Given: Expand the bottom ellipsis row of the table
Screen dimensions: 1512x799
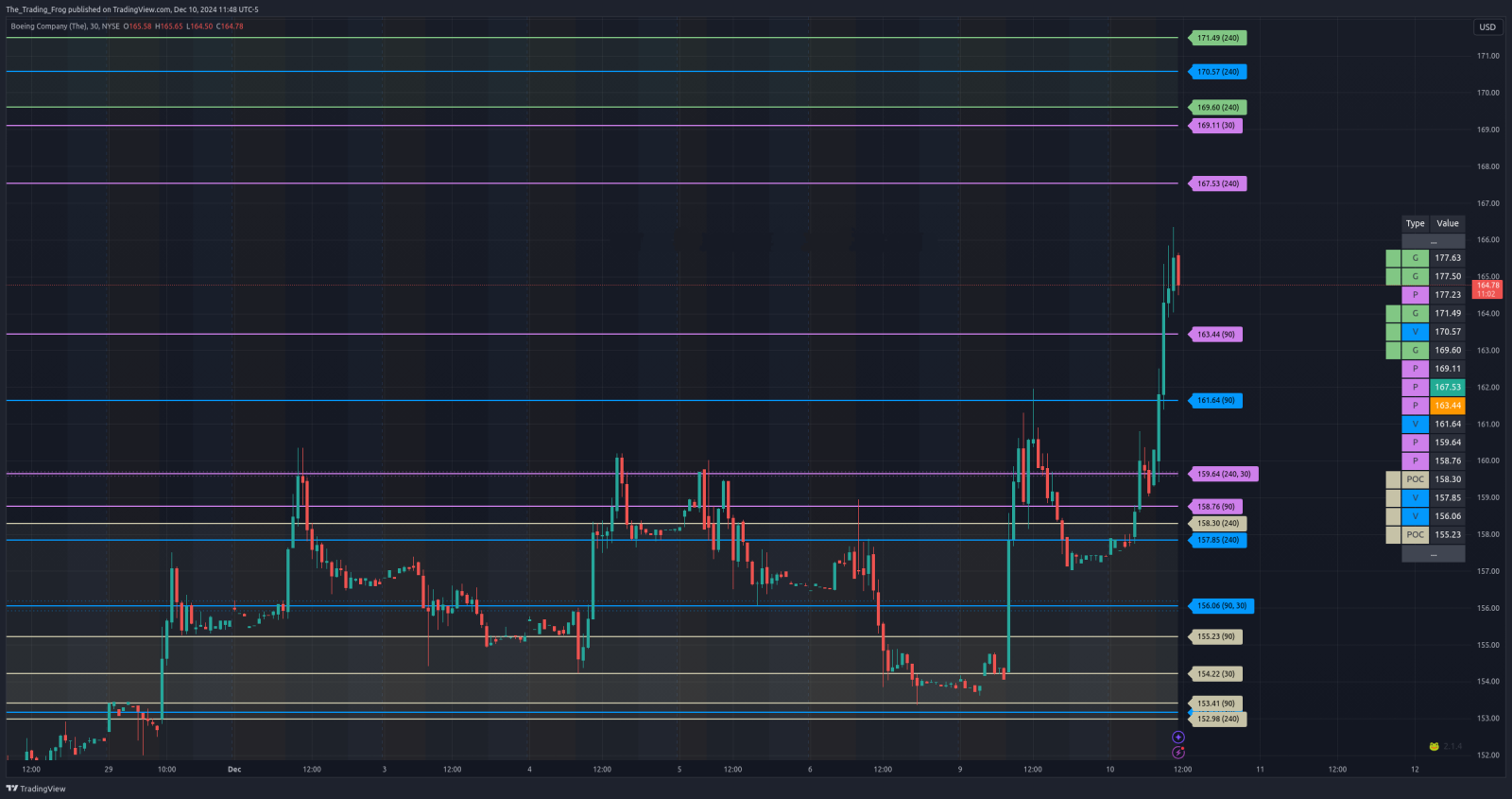Looking at the screenshot, I should [x=1434, y=553].
